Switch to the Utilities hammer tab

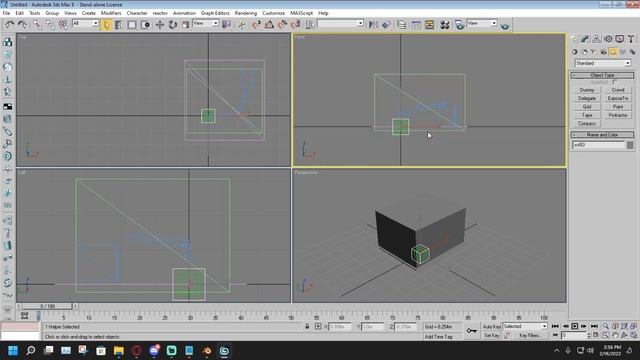[x=631, y=39]
